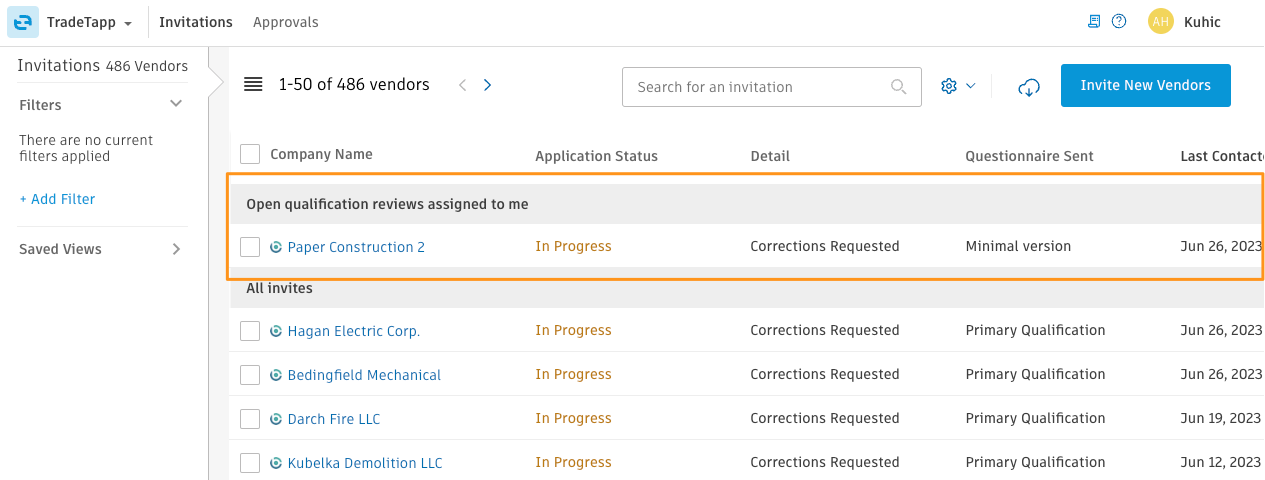1265x480 pixels.
Task: Click the cloud download export icon
Action: pyautogui.click(x=1028, y=88)
